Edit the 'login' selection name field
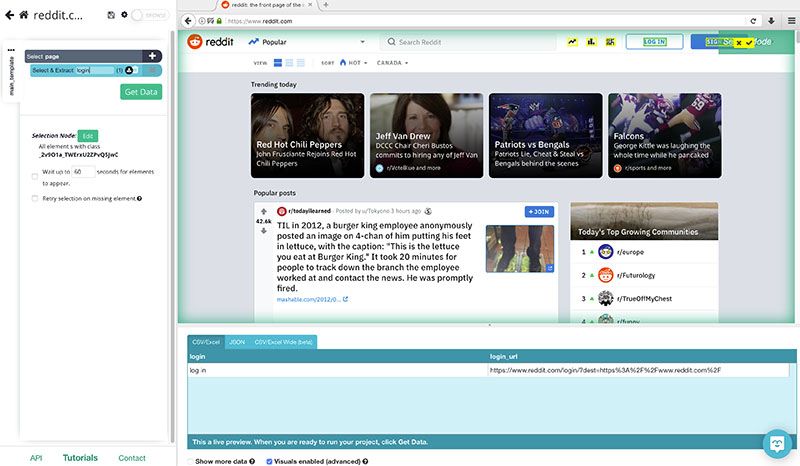The width and height of the screenshot is (800, 466). point(95,70)
